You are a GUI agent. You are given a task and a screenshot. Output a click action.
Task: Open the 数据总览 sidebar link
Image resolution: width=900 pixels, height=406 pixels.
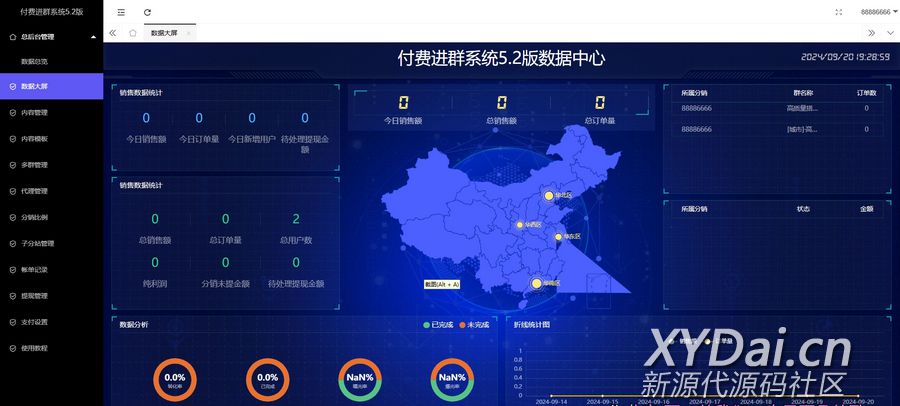35,61
